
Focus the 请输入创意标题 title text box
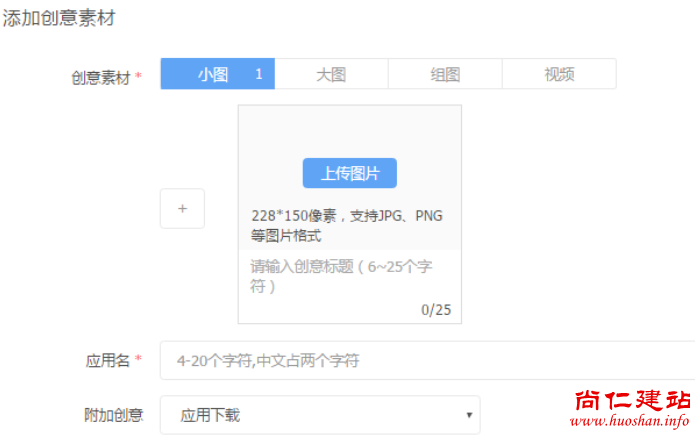click(340, 275)
